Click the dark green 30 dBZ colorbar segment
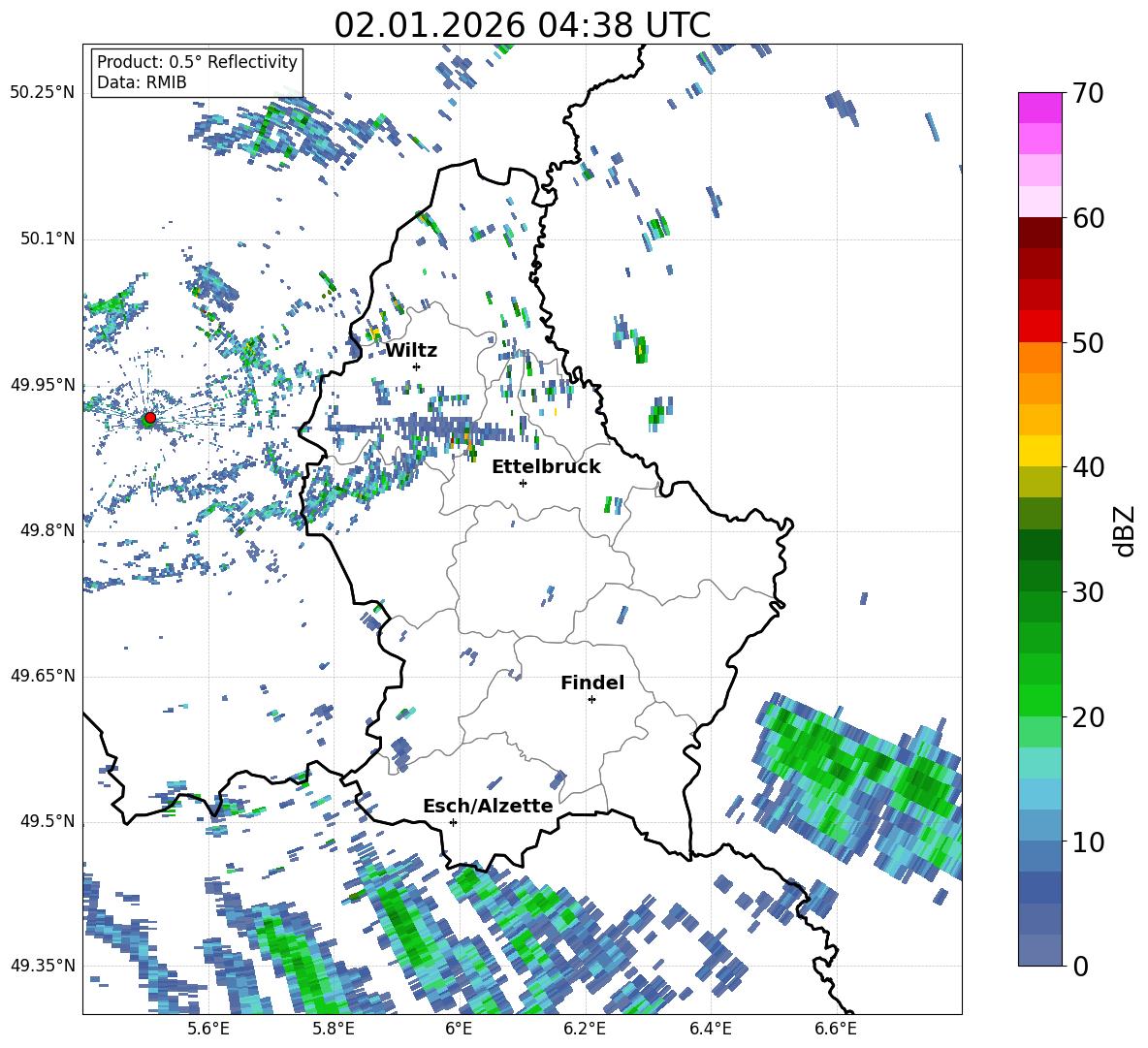Viewport: 1148px width, 1048px height. pos(1039,575)
